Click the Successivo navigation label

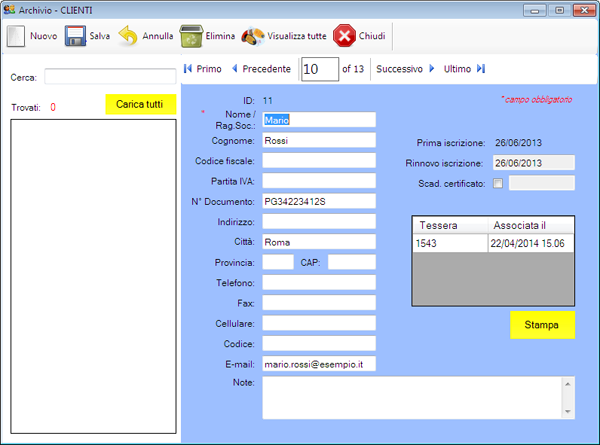pos(399,69)
